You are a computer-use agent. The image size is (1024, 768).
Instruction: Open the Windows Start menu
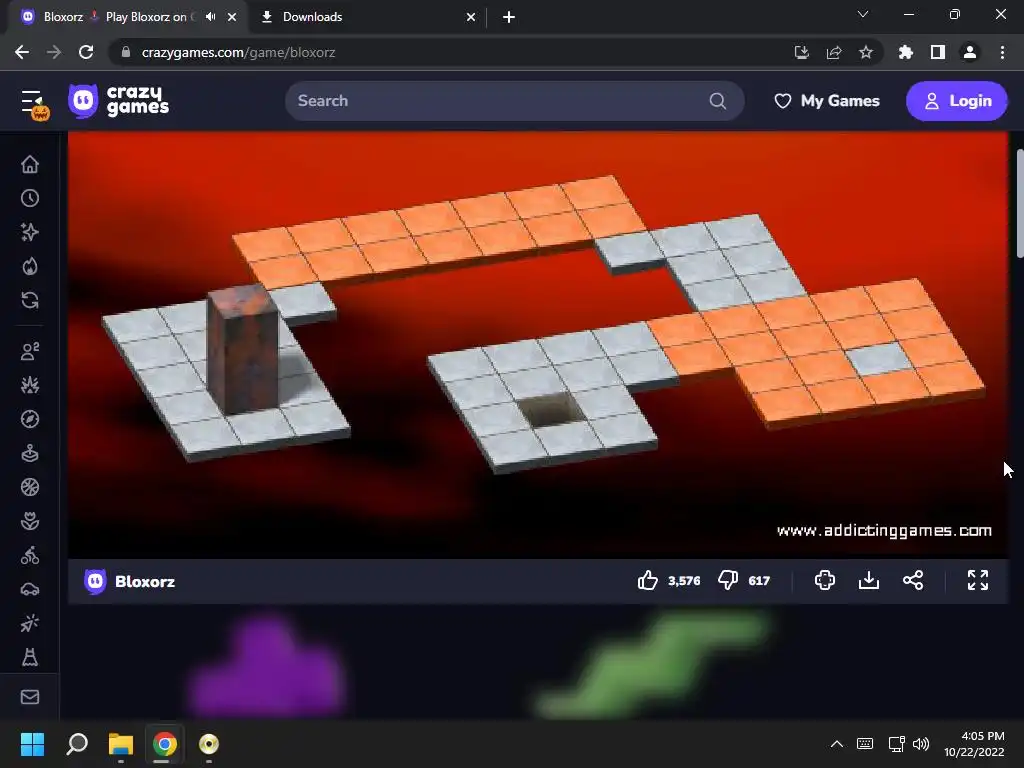point(32,744)
